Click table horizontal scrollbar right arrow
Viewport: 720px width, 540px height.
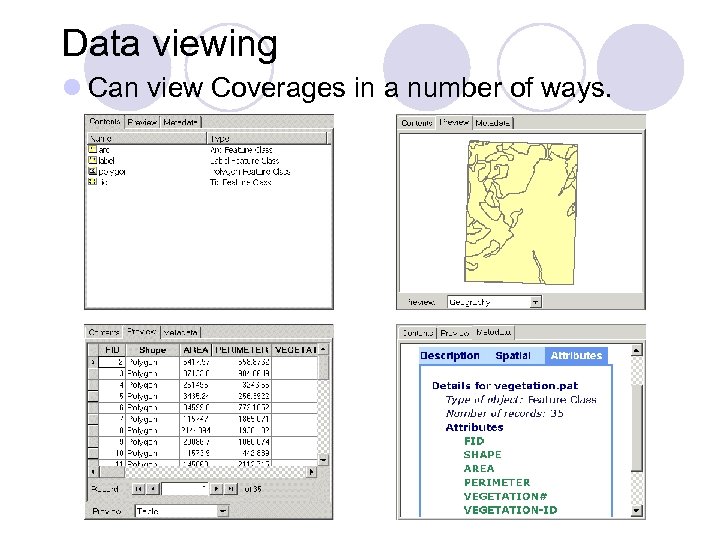312,472
